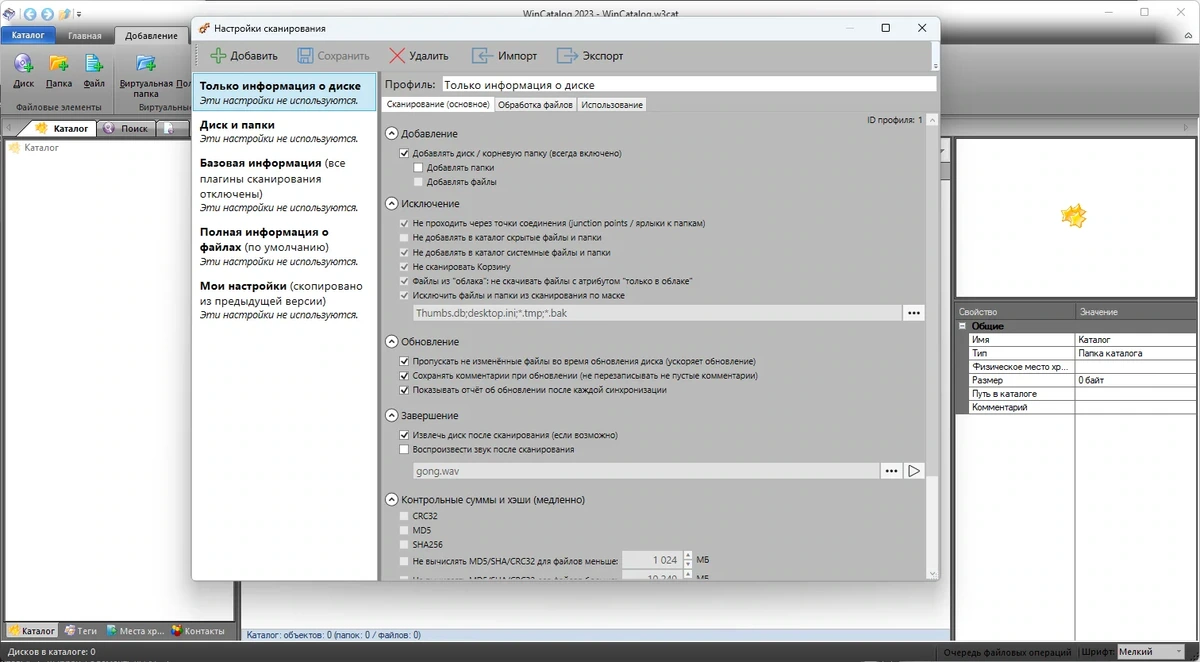The width and height of the screenshot is (1200, 662).
Task: Collapse the Общие property group
Action: (963, 326)
